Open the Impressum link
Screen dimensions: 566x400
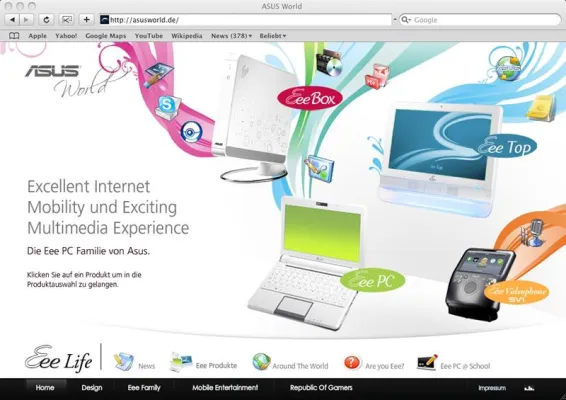492,388
